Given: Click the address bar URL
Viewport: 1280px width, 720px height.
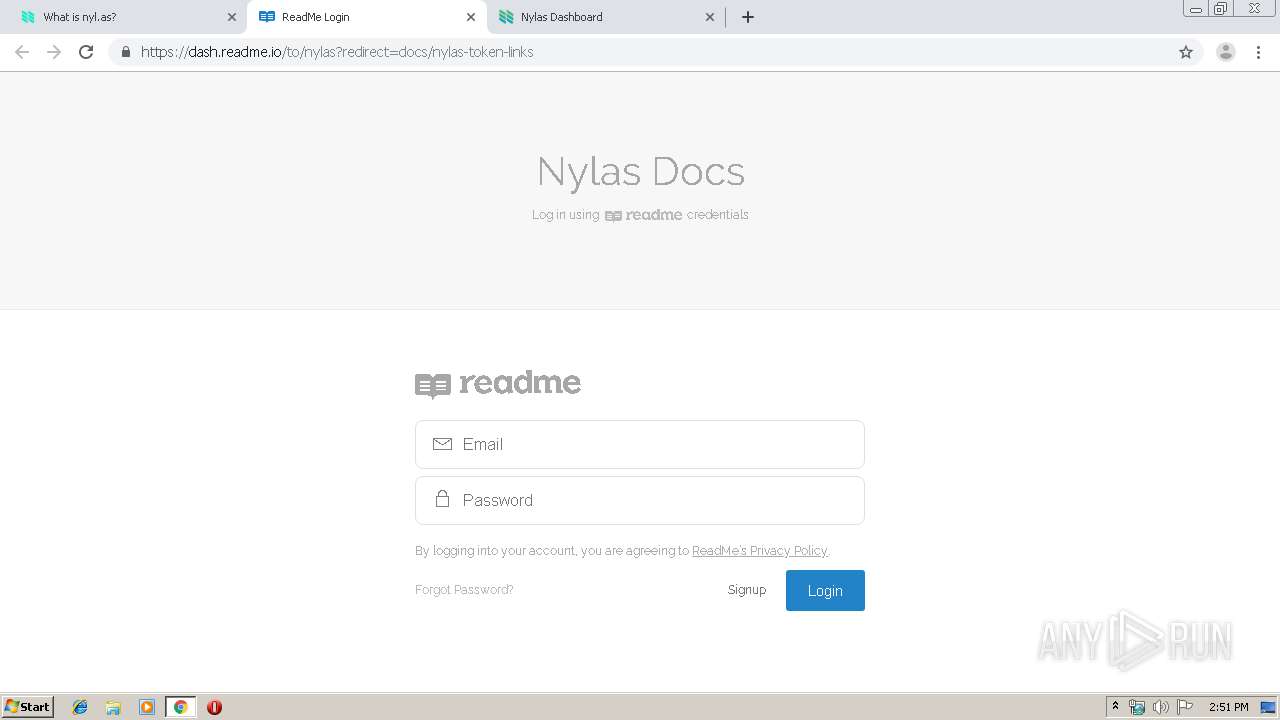Looking at the screenshot, I should 337,52.
